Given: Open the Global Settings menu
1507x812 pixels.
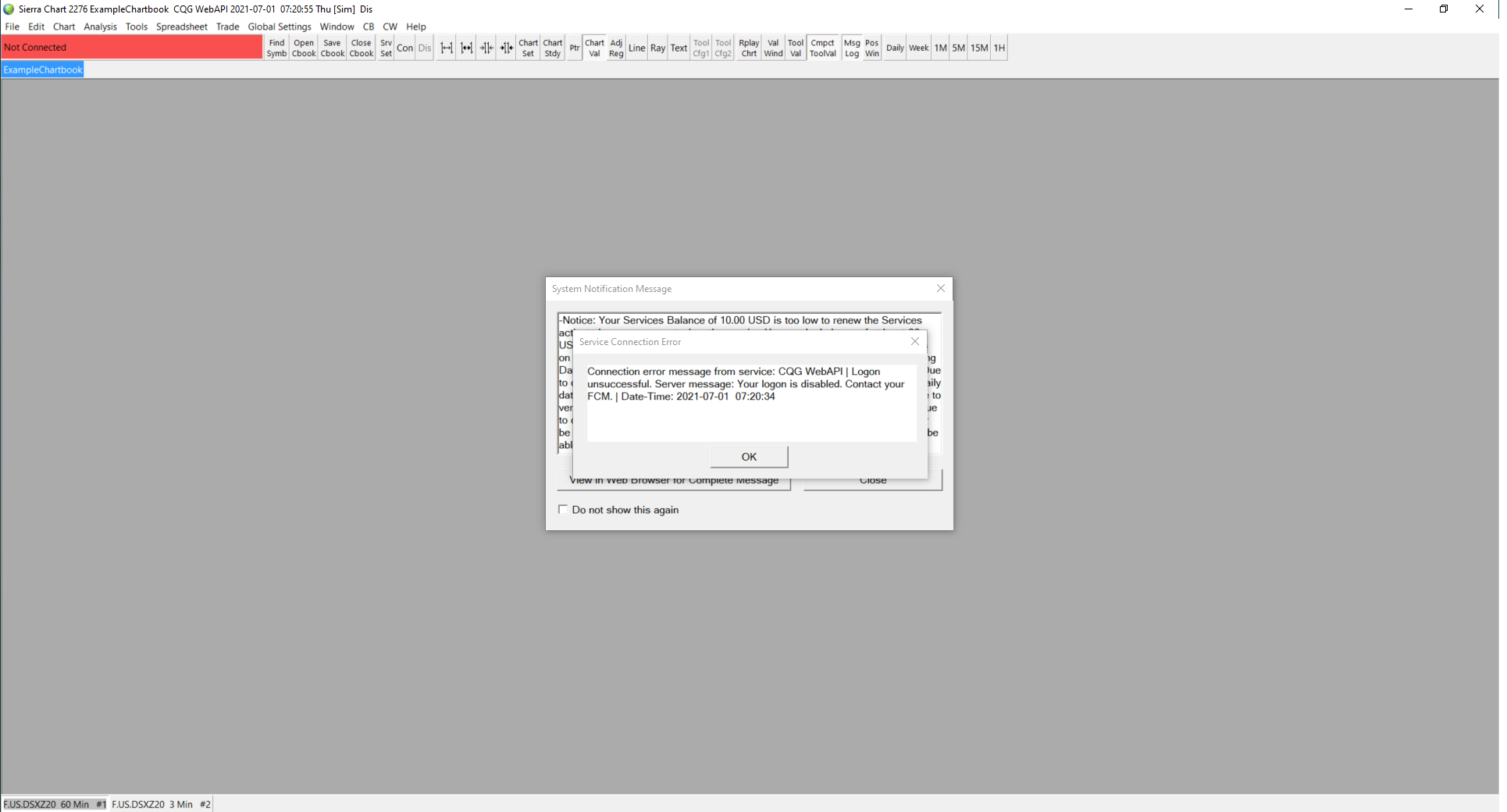Looking at the screenshot, I should pyautogui.click(x=280, y=27).
